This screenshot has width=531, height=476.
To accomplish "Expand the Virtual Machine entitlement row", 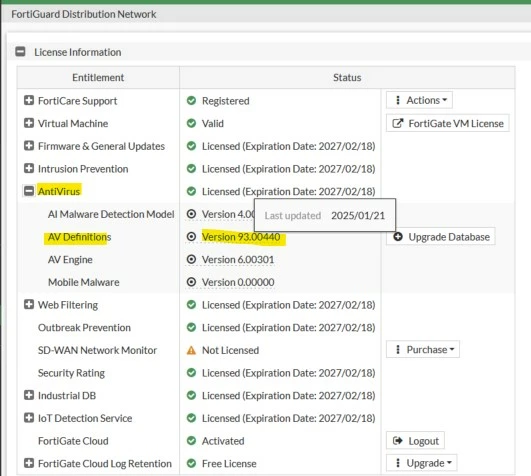I will point(29,123).
